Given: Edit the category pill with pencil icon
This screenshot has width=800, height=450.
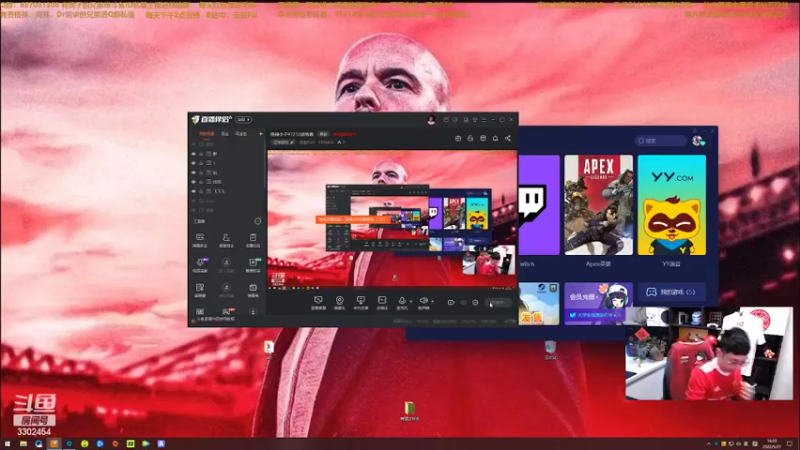Looking at the screenshot, I should [x=283, y=142].
